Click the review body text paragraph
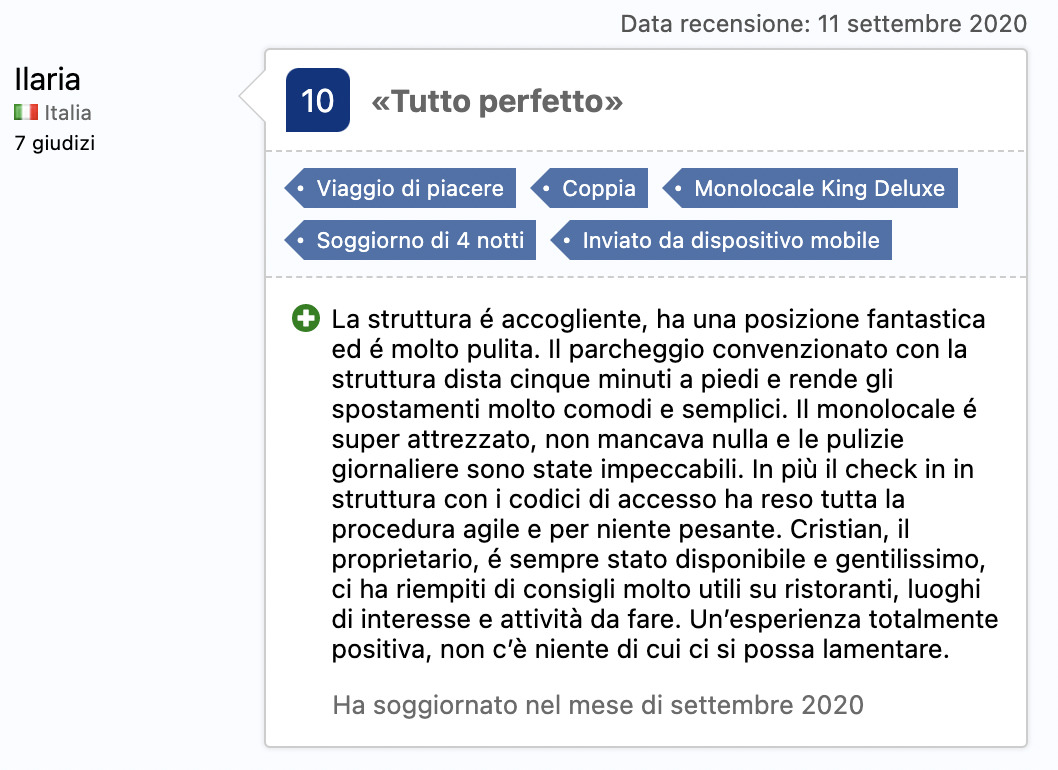The width and height of the screenshot is (1058, 770). [x=665, y=484]
